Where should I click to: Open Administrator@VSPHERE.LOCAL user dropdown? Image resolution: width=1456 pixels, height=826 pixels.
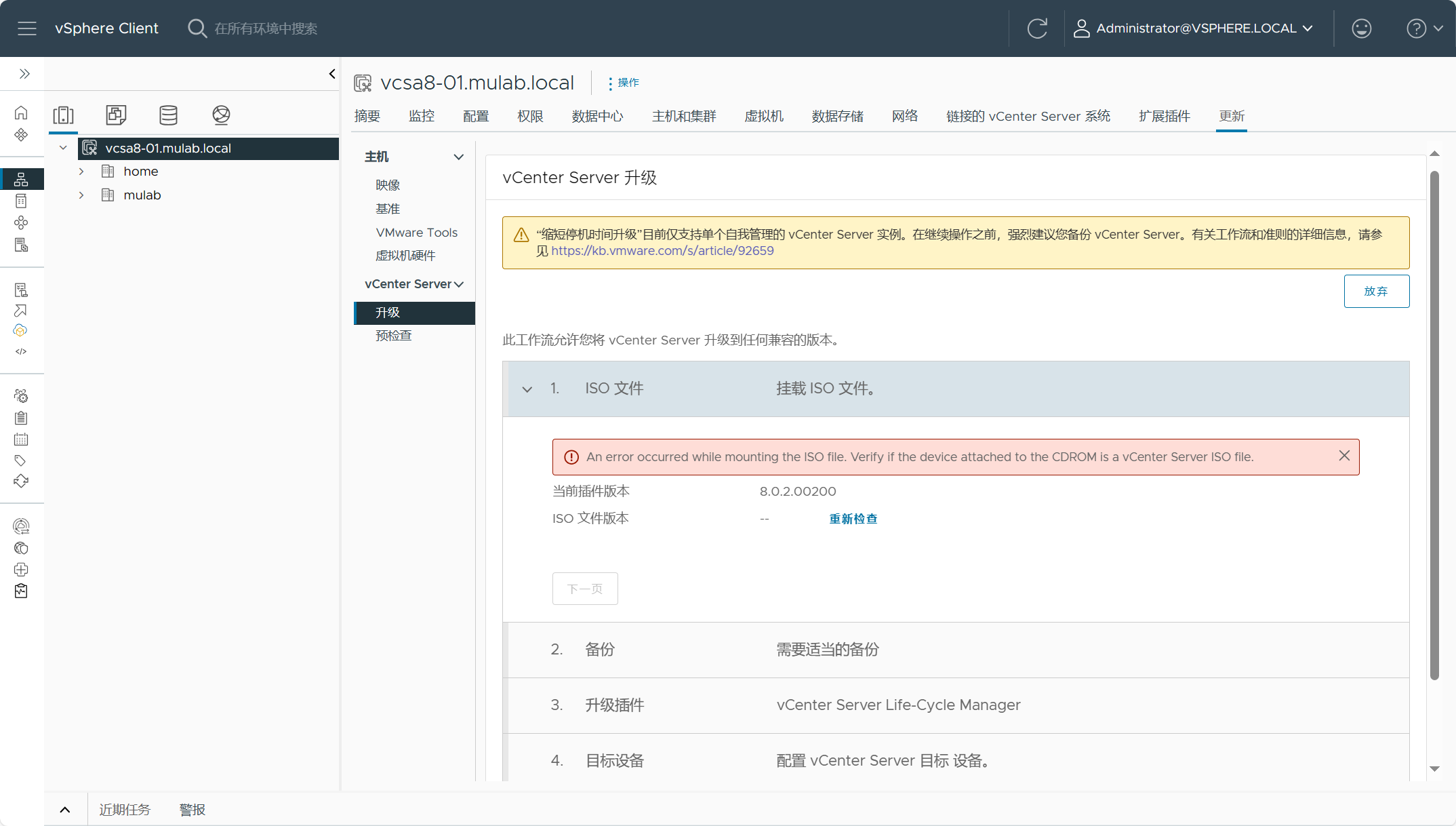[1194, 28]
